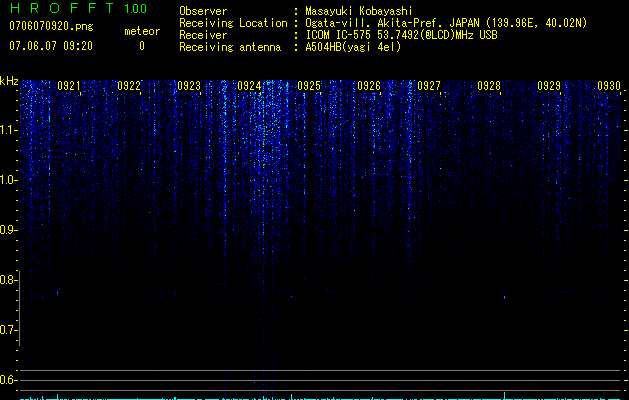Click the Receiving Location label
The image size is (629, 400).
pos(233,23)
